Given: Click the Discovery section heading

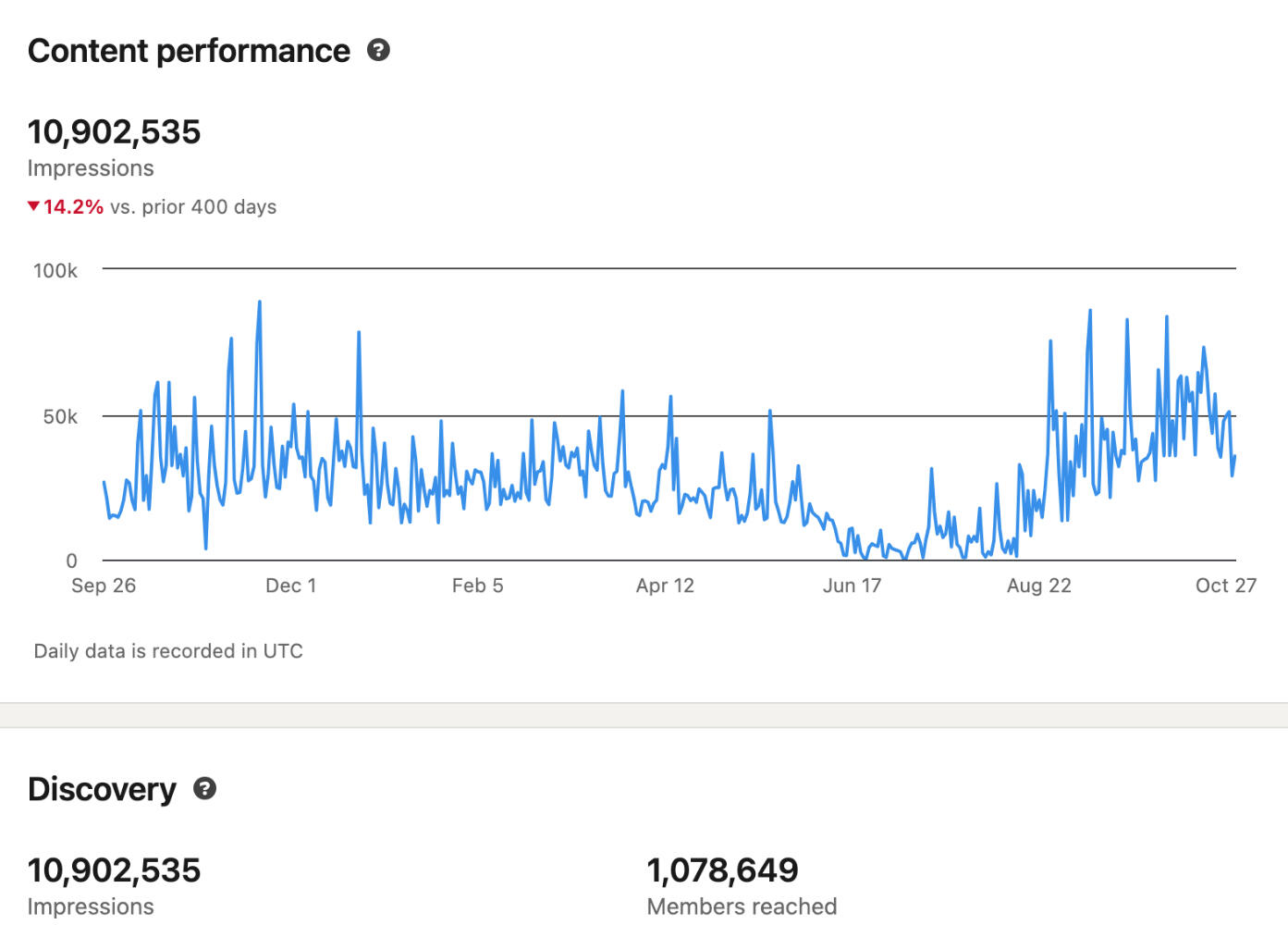Looking at the screenshot, I should pos(102,789).
